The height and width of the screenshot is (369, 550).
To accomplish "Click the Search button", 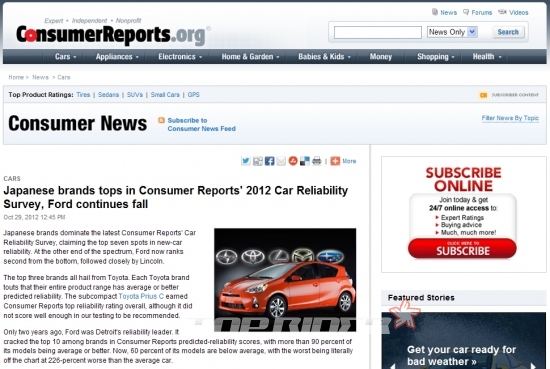I will (x=508, y=32).
